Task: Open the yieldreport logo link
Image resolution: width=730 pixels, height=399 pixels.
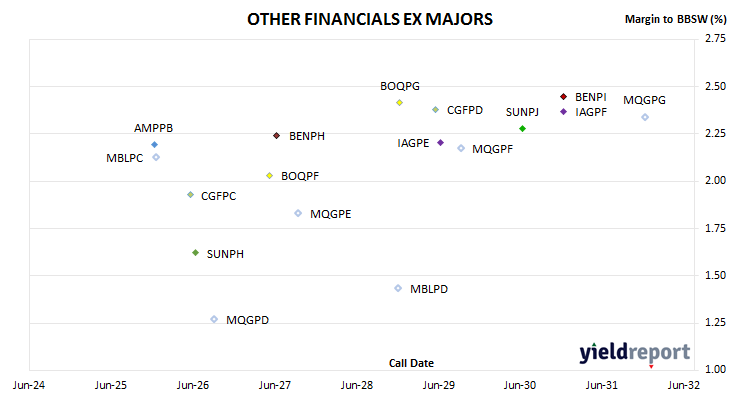Action: [634, 352]
